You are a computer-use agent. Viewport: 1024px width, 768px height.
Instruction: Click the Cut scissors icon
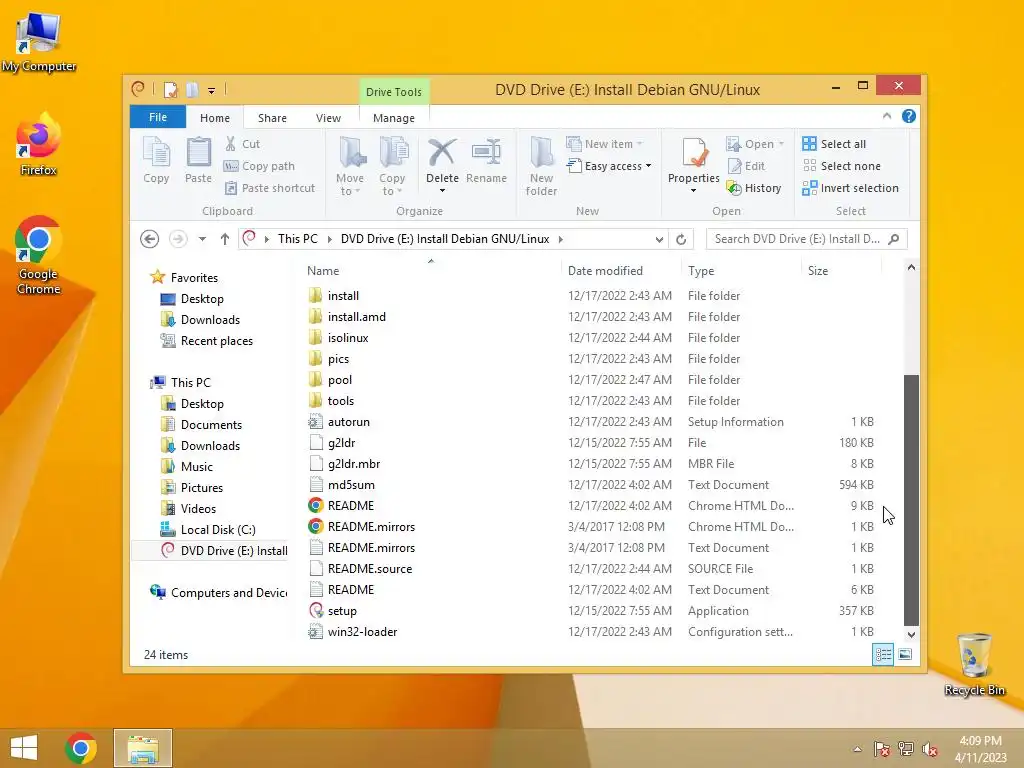[x=231, y=144]
